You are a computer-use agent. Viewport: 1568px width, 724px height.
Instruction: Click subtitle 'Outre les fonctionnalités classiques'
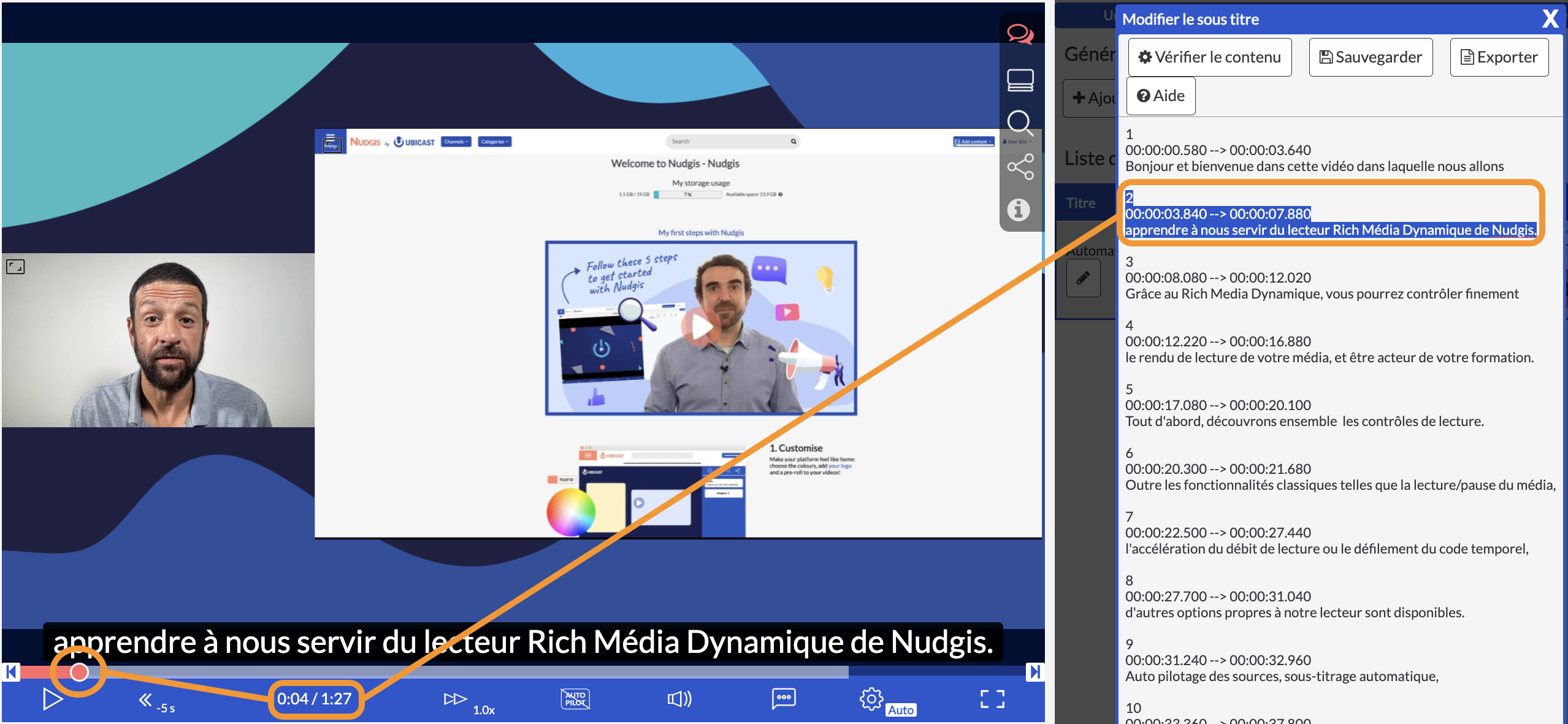click(x=1340, y=485)
